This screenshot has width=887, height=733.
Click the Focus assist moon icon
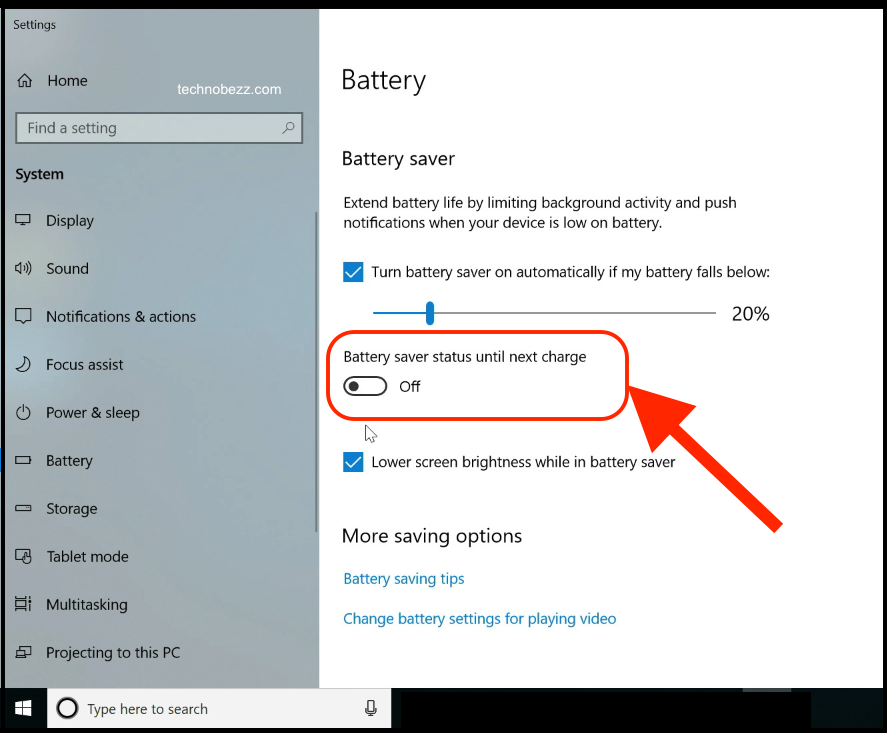(23, 364)
